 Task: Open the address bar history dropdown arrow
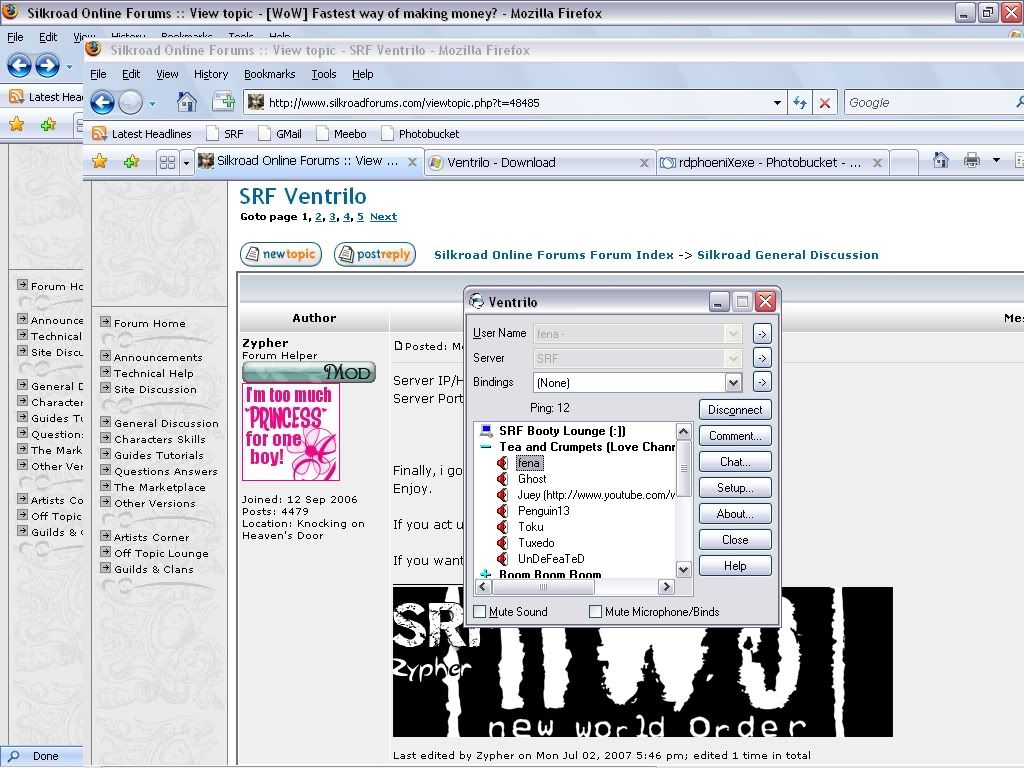pos(777,103)
